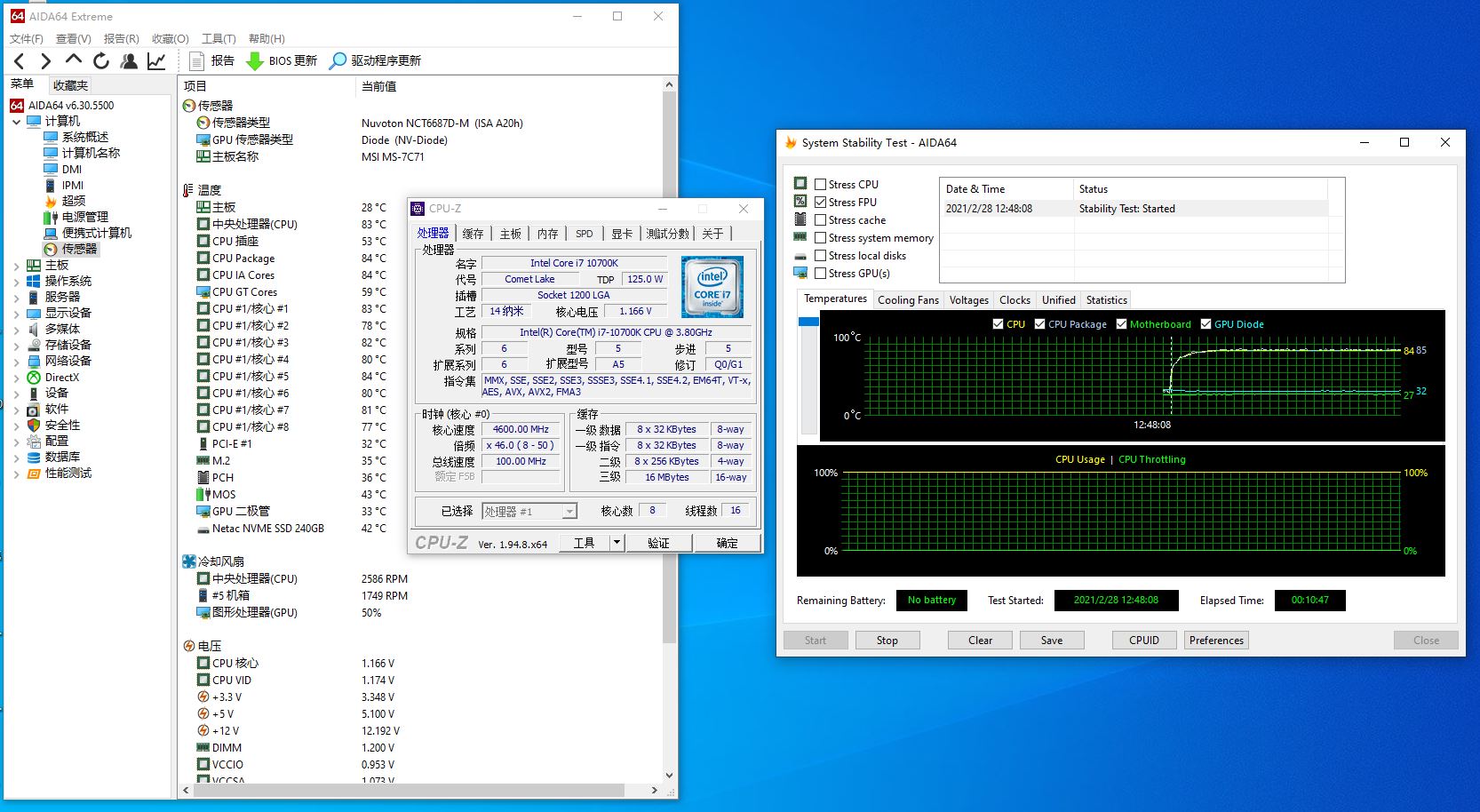1480x812 pixels.
Task: Switch to the 主板 tab in CPU-Z
Action: [x=511, y=234]
